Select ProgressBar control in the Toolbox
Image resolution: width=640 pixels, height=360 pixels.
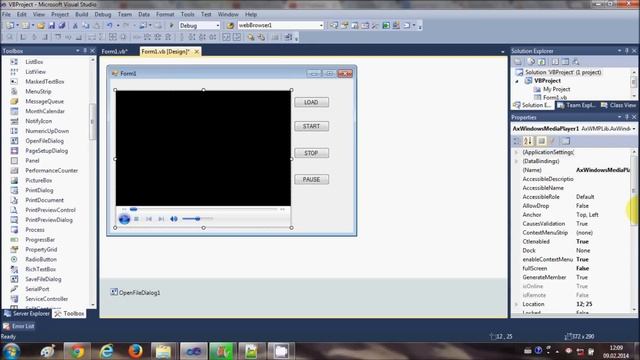pyautogui.click(x=40, y=240)
